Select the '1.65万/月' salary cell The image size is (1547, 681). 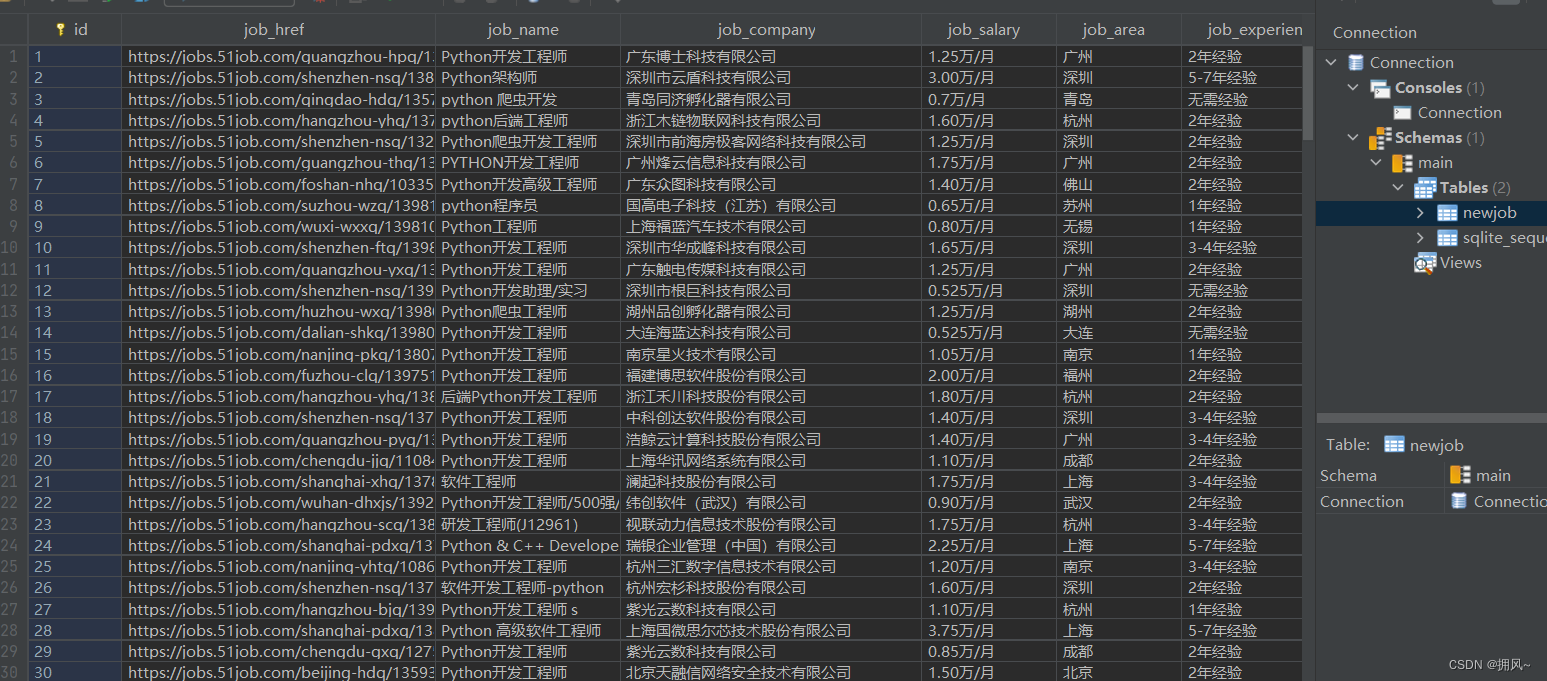(x=989, y=248)
